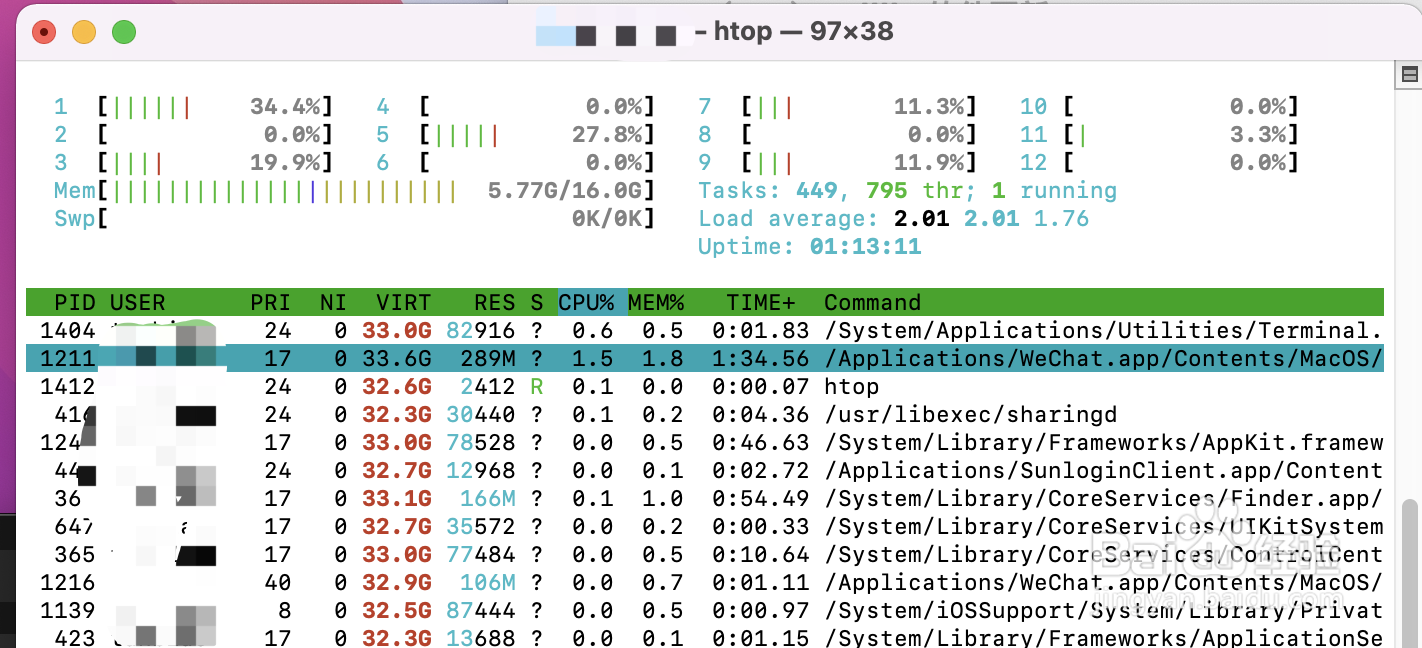1422x648 pixels.
Task: Select the /usr/libexec/sharingd process
Action: [x=705, y=414]
